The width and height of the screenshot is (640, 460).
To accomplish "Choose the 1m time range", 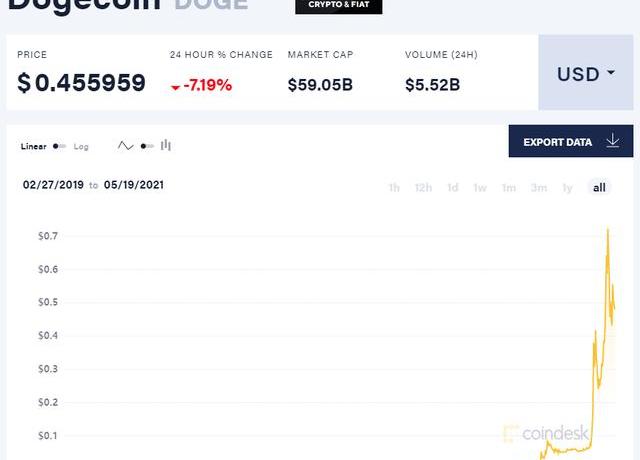I will (x=509, y=187).
